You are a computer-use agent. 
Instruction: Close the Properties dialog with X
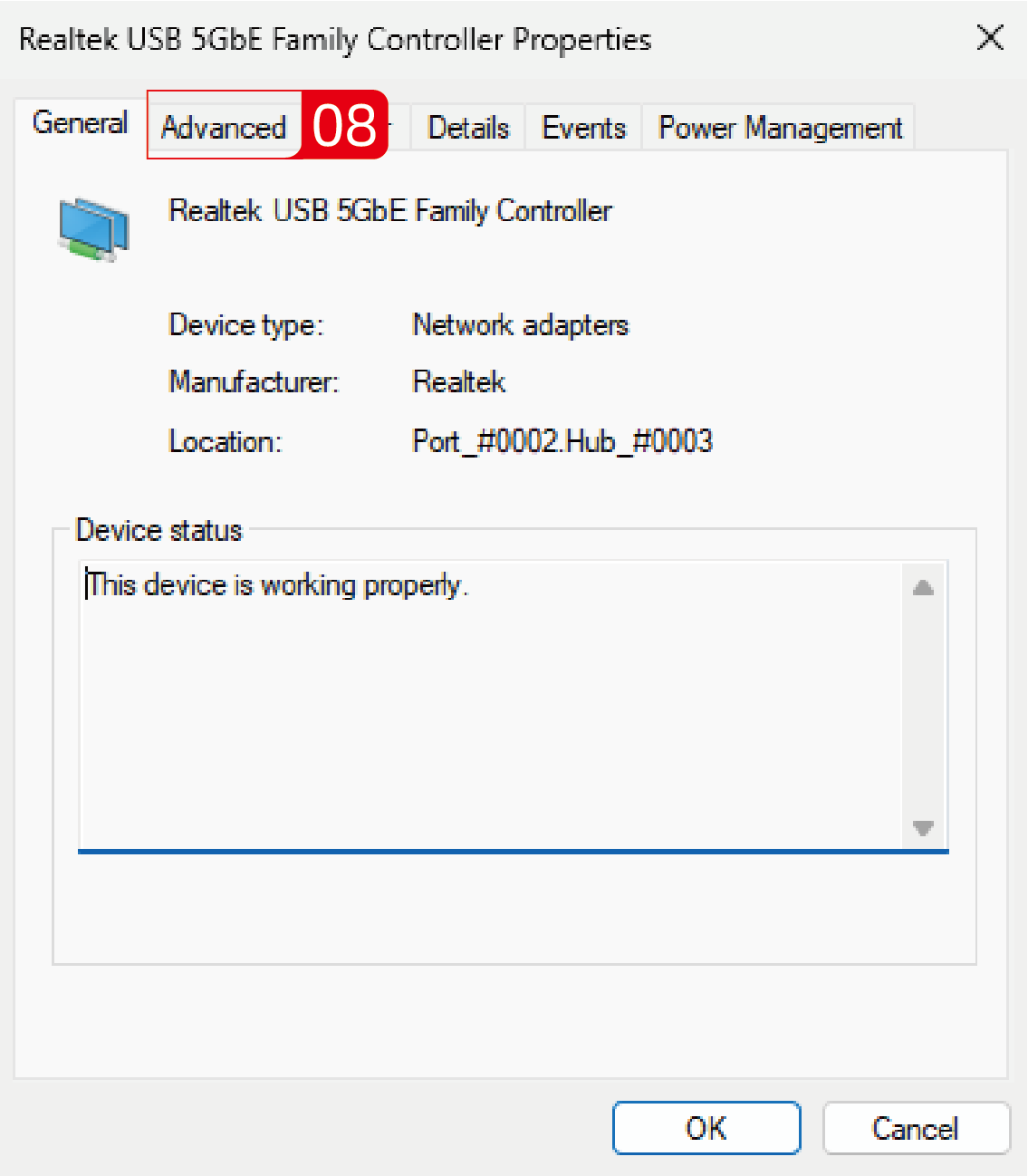pyautogui.click(x=990, y=38)
